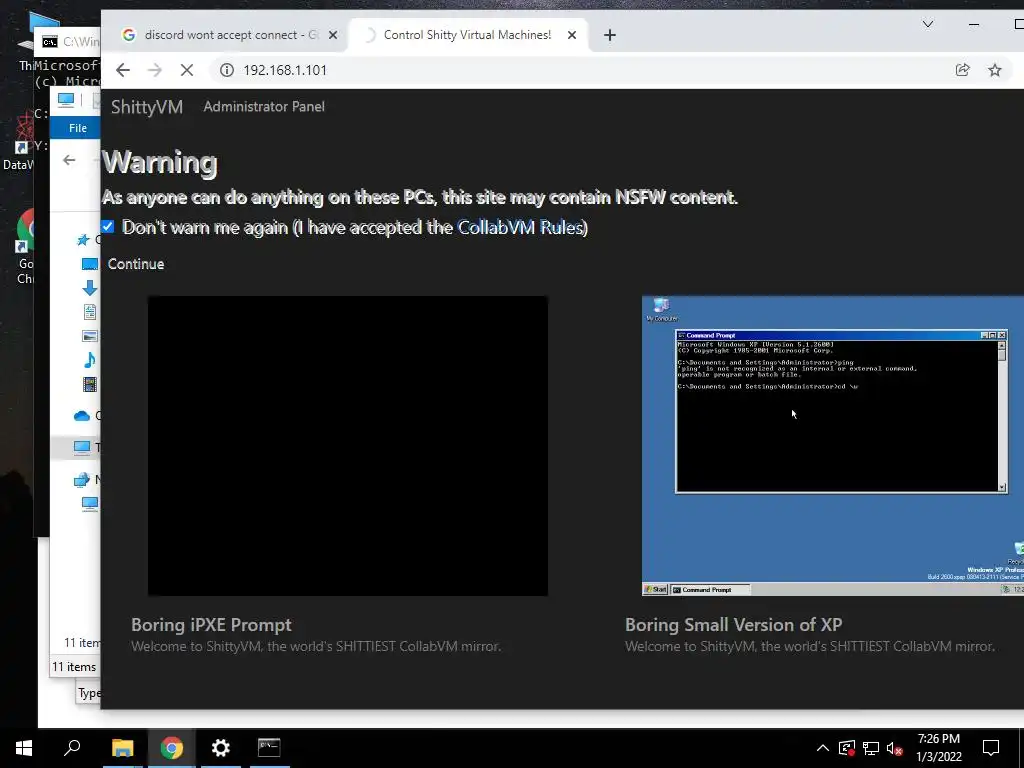
Task: Open the tab search chevron in Chrome
Action: click(928, 24)
